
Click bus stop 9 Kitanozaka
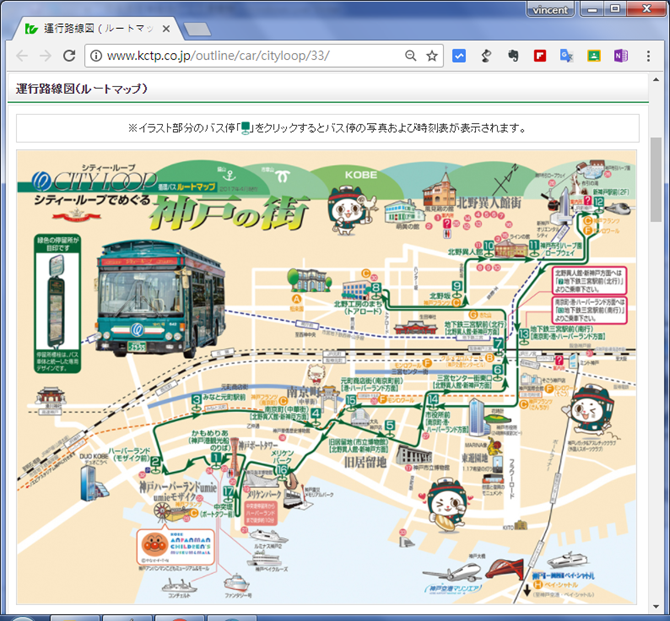coord(458,288)
